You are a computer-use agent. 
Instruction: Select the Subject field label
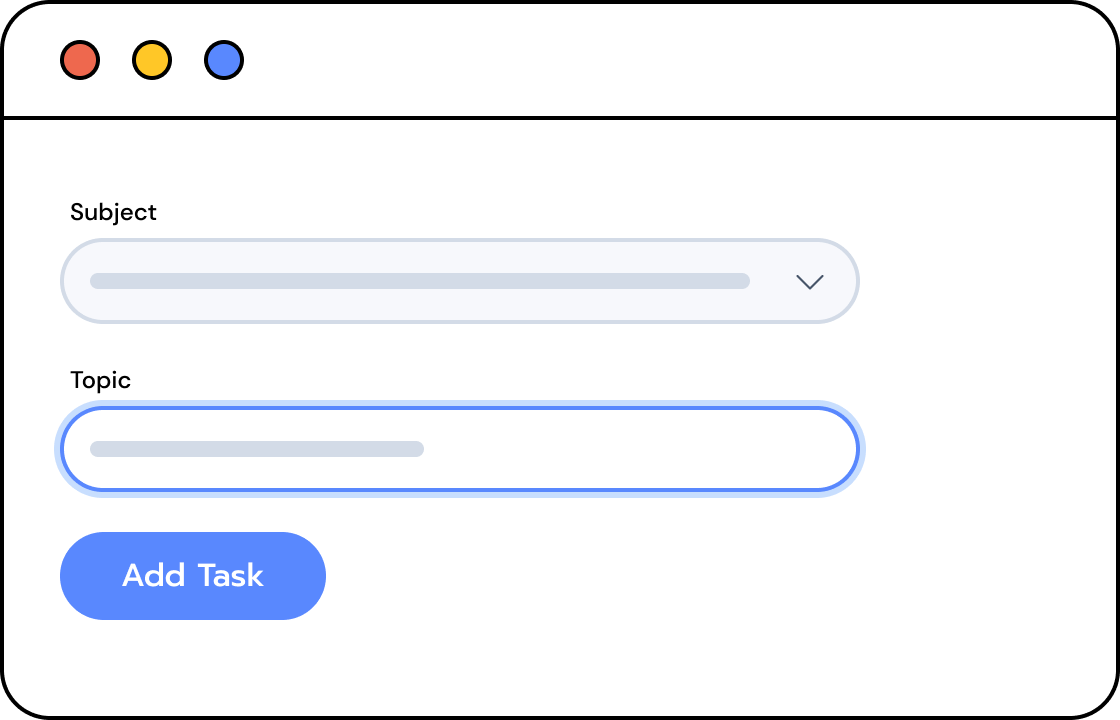click(113, 212)
